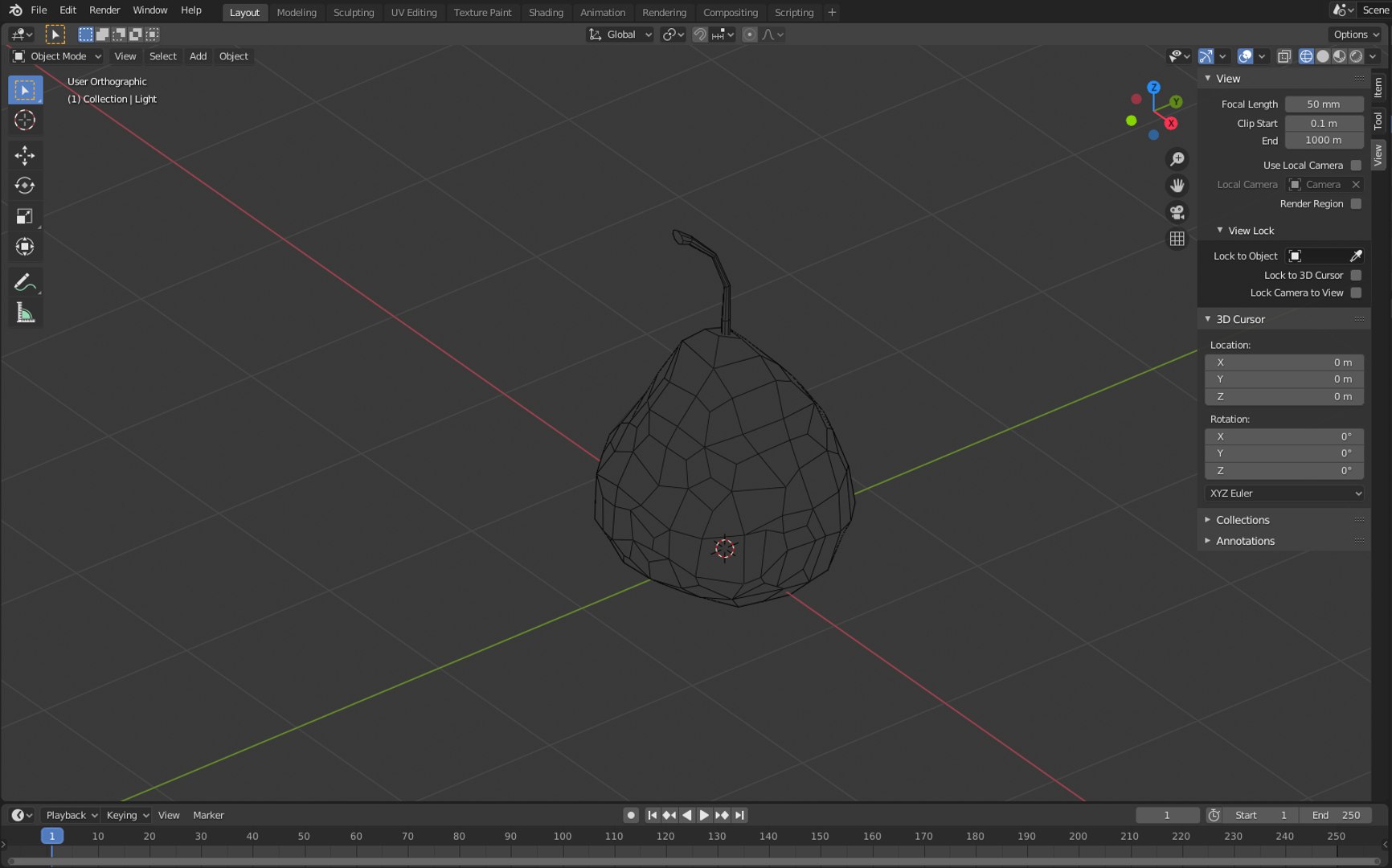
Task: Click the eyedropper next to Lock to Object
Action: coord(1356,256)
